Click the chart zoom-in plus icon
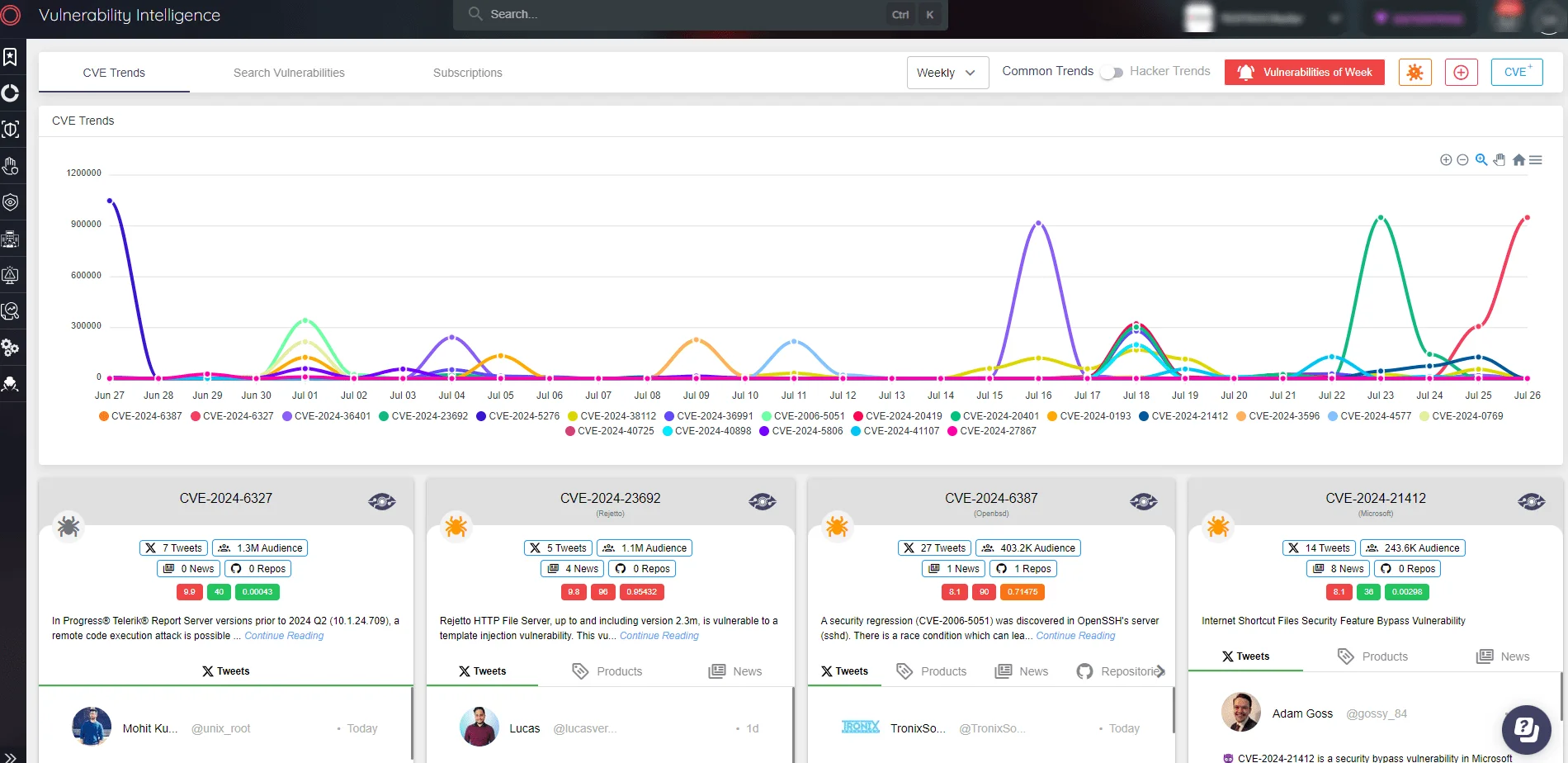This screenshot has height=763, width=1568. (x=1446, y=160)
